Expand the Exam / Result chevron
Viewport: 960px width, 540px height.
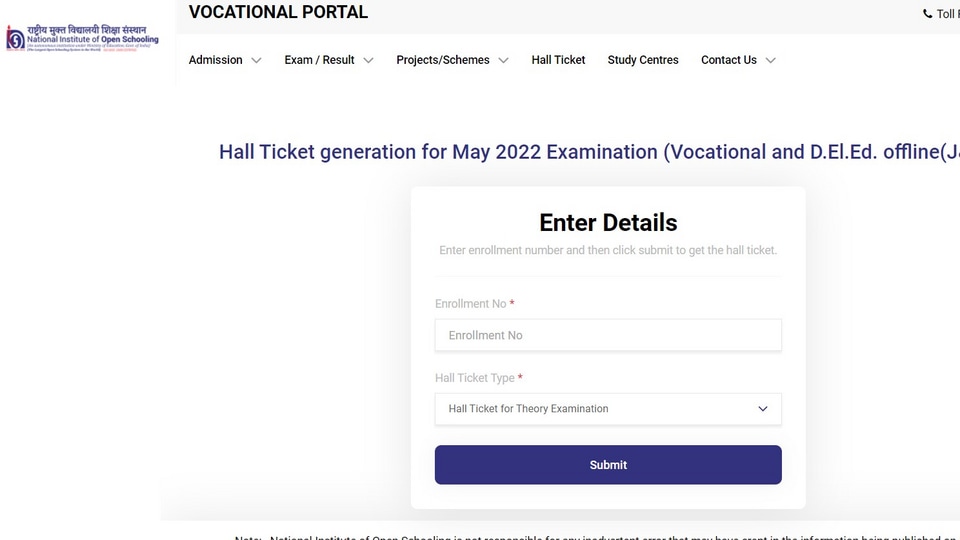pyautogui.click(x=369, y=60)
